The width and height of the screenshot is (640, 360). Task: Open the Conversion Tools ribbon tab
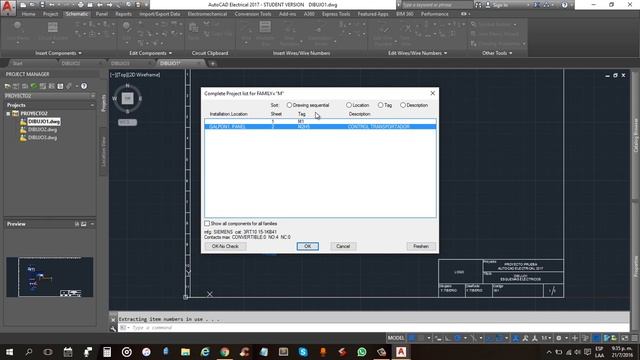click(x=253, y=14)
